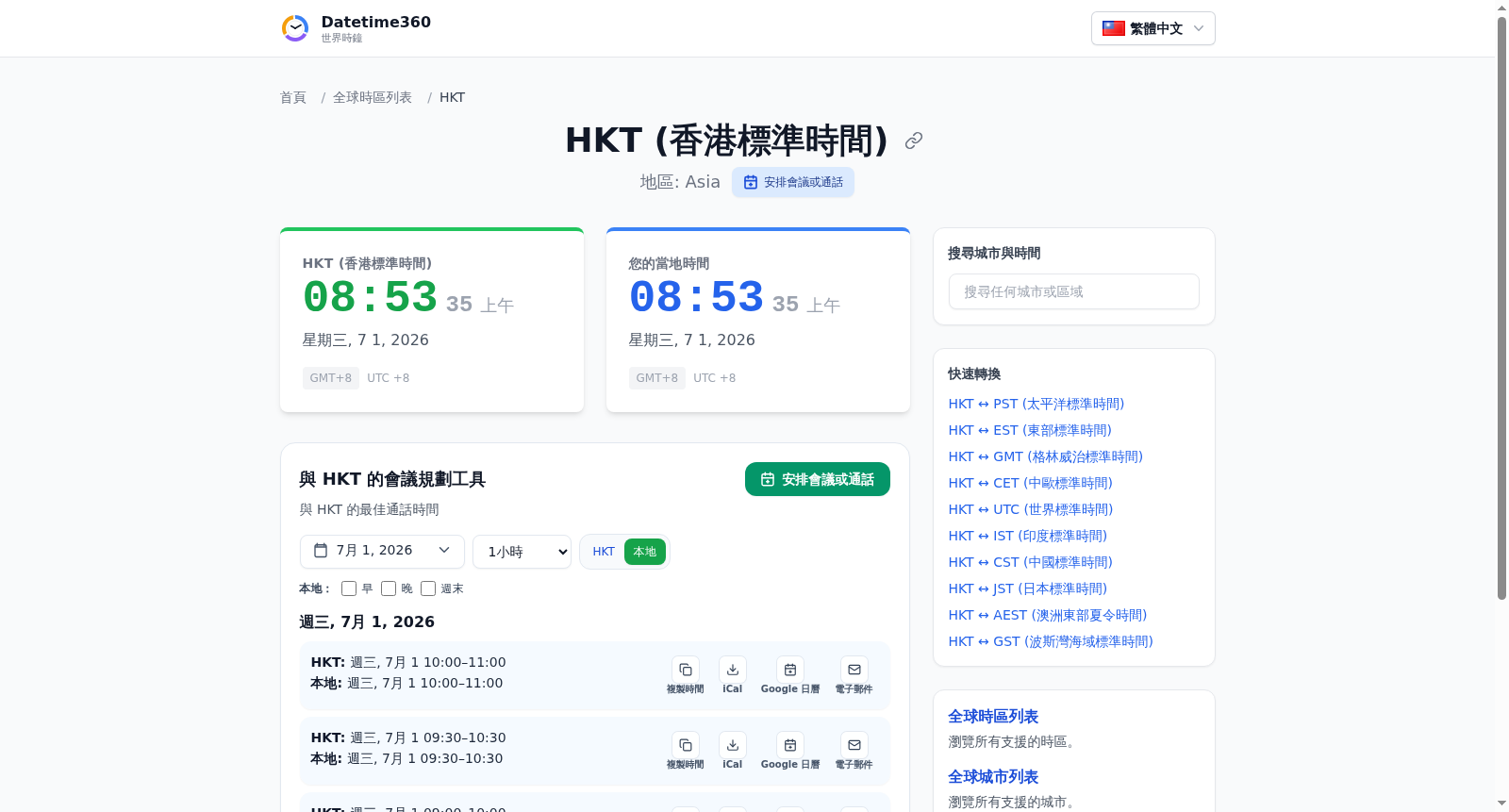The height and width of the screenshot is (812, 1509).
Task: Open HKT ↔ UTC conversion link
Action: (1031, 509)
